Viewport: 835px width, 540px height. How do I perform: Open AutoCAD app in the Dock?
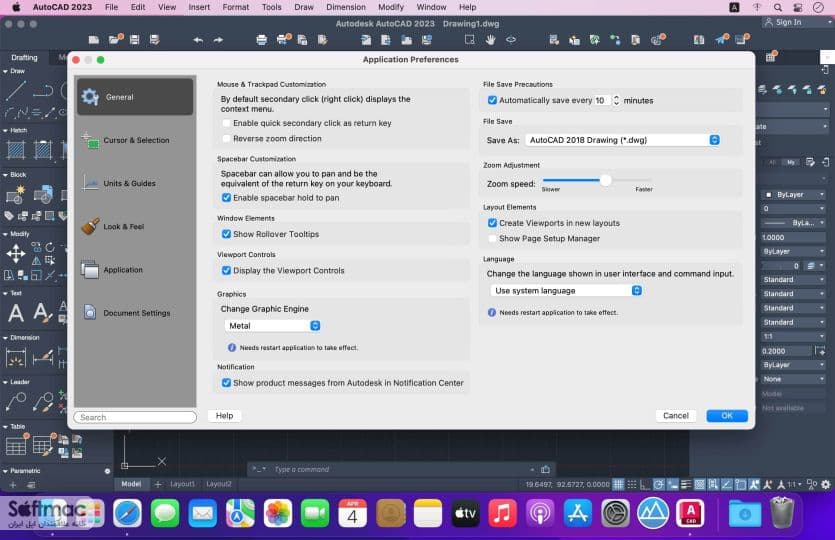[690, 513]
